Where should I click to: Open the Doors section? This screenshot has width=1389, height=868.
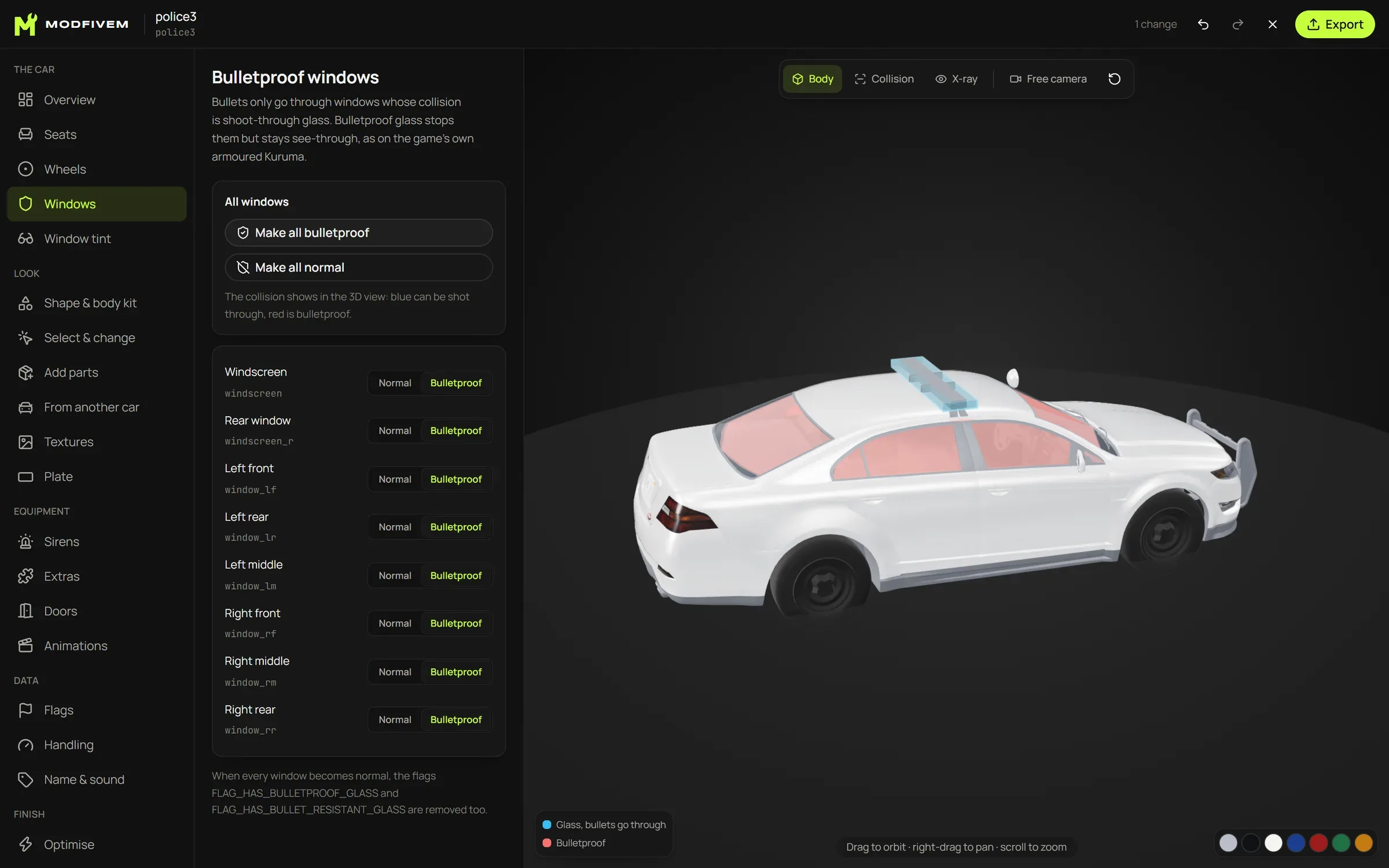(97, 611)
